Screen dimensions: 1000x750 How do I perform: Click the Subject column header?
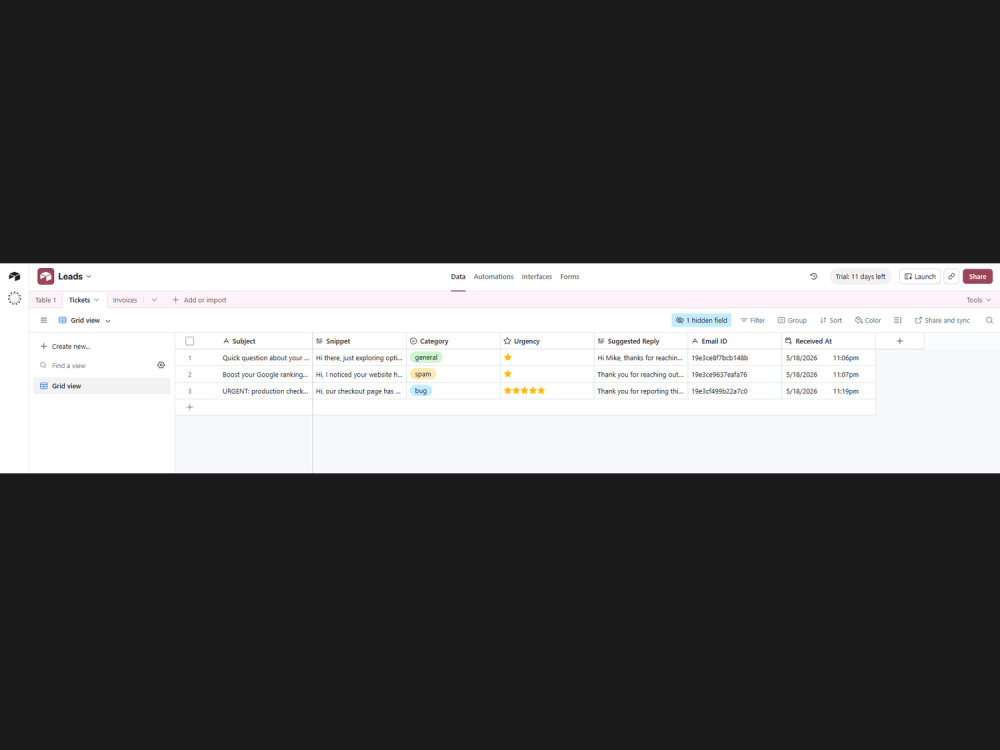(265, 341)
